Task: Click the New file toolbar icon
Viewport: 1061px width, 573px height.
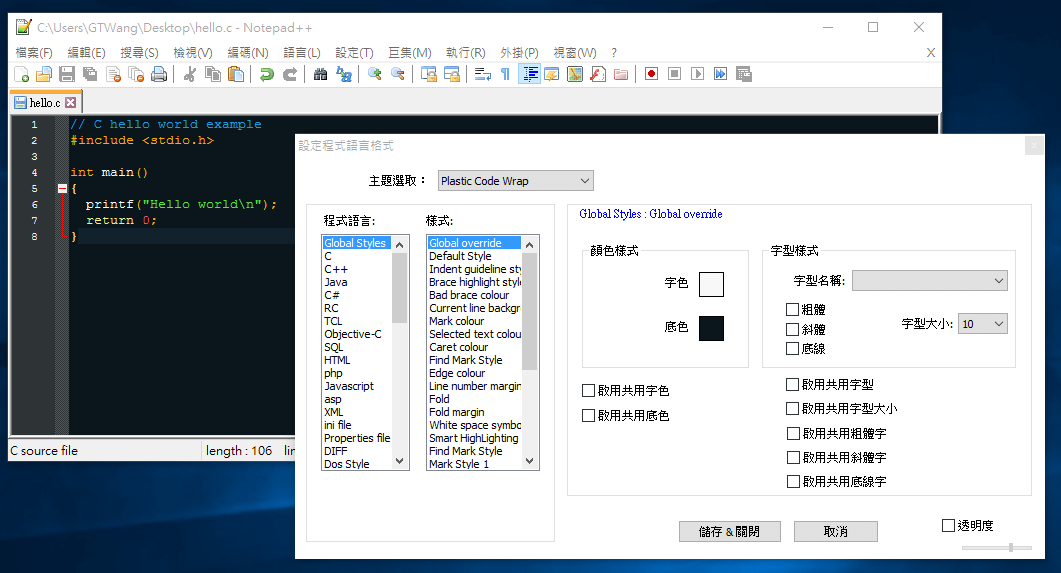Action: pyautogui.click(x=22, y=74)
